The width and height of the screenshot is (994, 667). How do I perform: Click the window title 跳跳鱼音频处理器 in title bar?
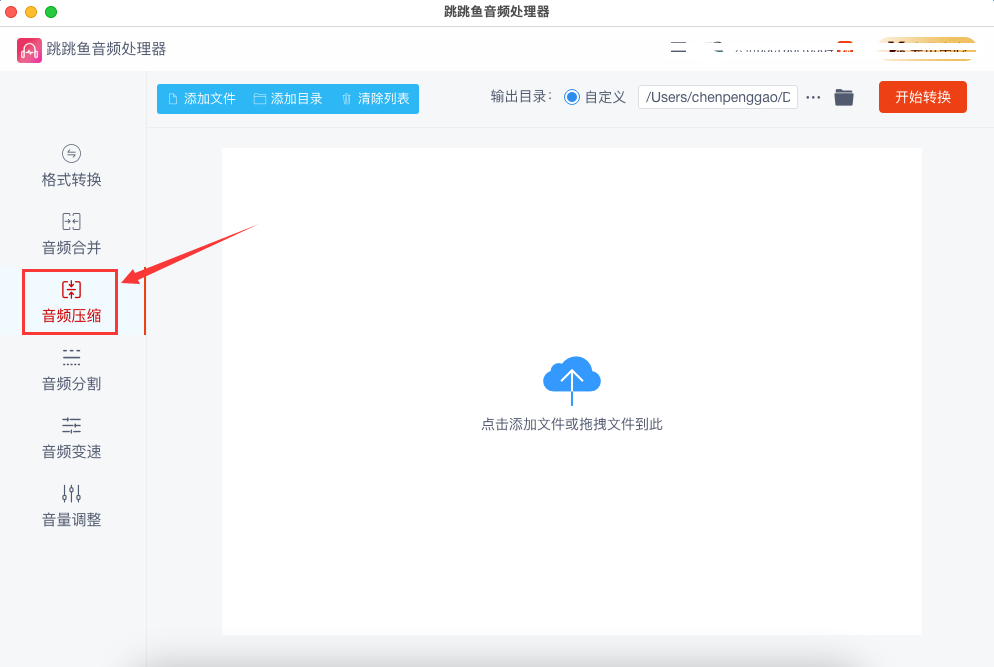pyautogui.click(x=496, y=11)
